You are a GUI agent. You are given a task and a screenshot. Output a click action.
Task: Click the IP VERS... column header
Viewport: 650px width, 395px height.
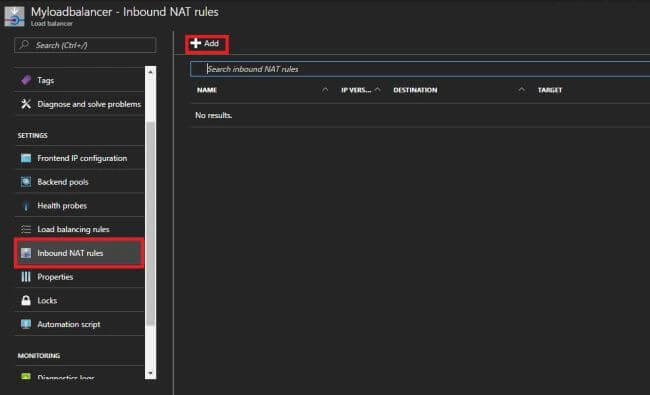[x=356, y=90]
